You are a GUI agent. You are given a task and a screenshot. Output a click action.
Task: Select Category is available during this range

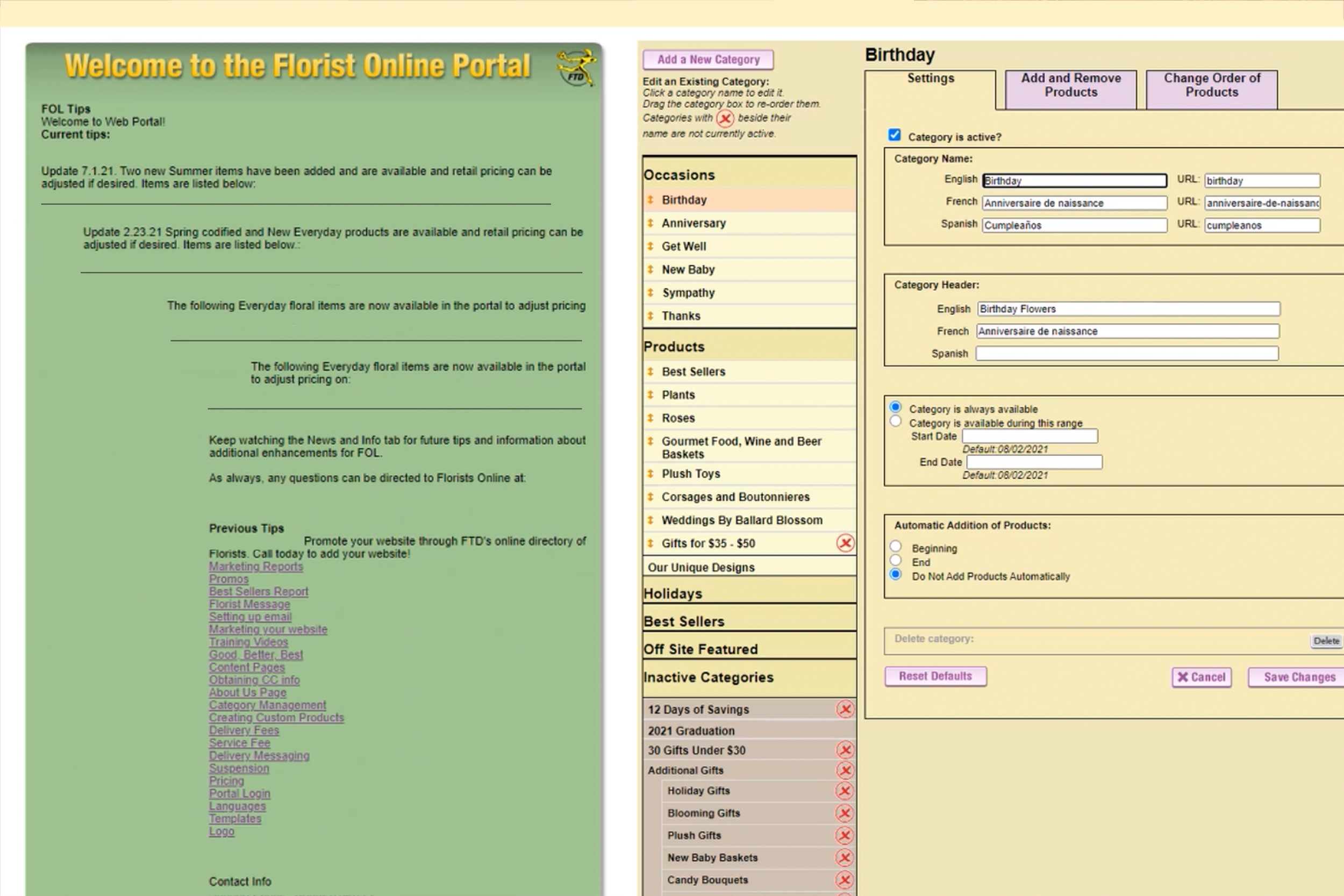pos(896,422)
